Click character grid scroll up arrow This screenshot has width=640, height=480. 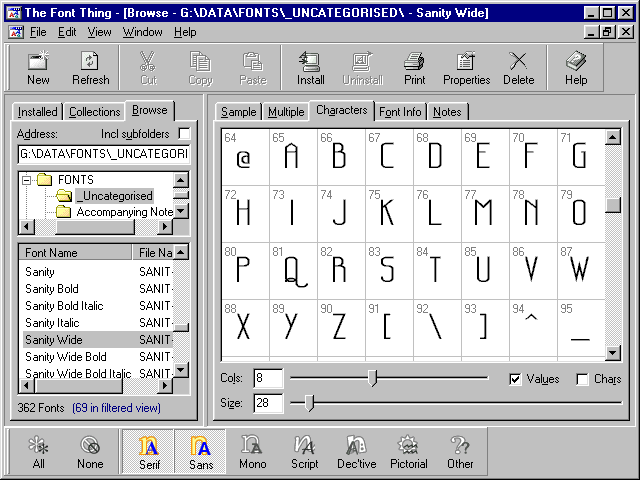coord(613,138)
